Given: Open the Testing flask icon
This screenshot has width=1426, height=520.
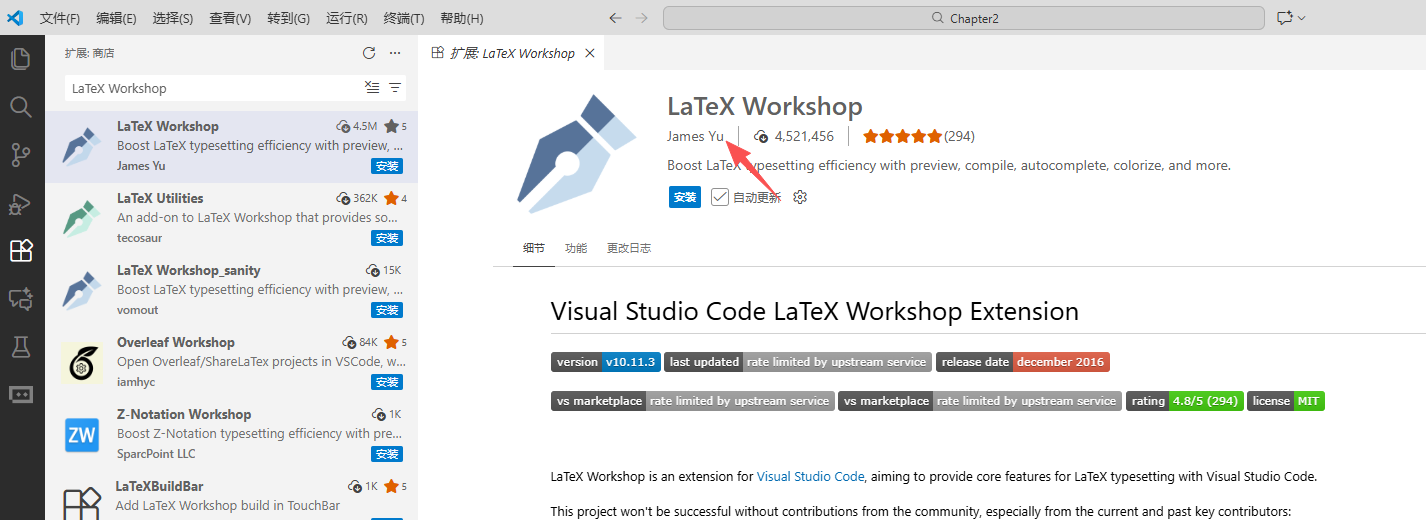Looking at the screenshot, I should (x=20, y=347).
